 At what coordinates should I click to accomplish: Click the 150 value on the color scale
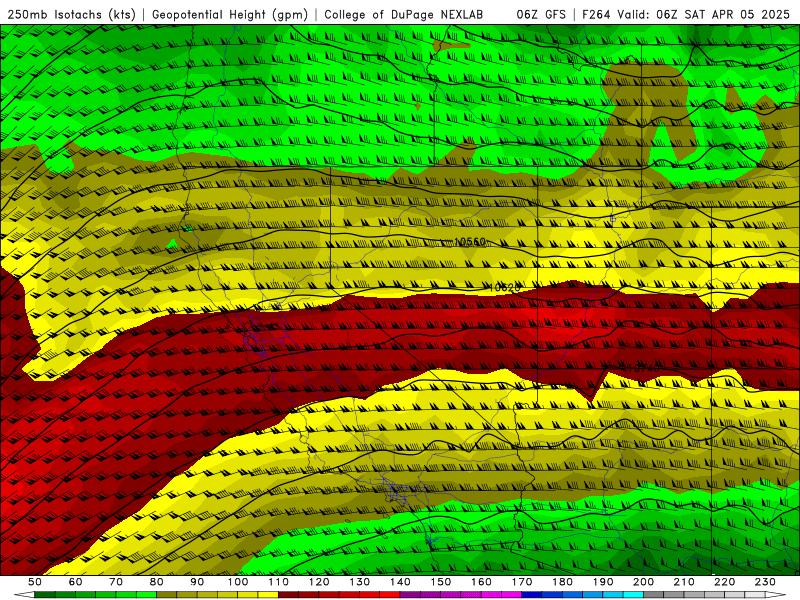pyautogui.click(x=441, y=582)
